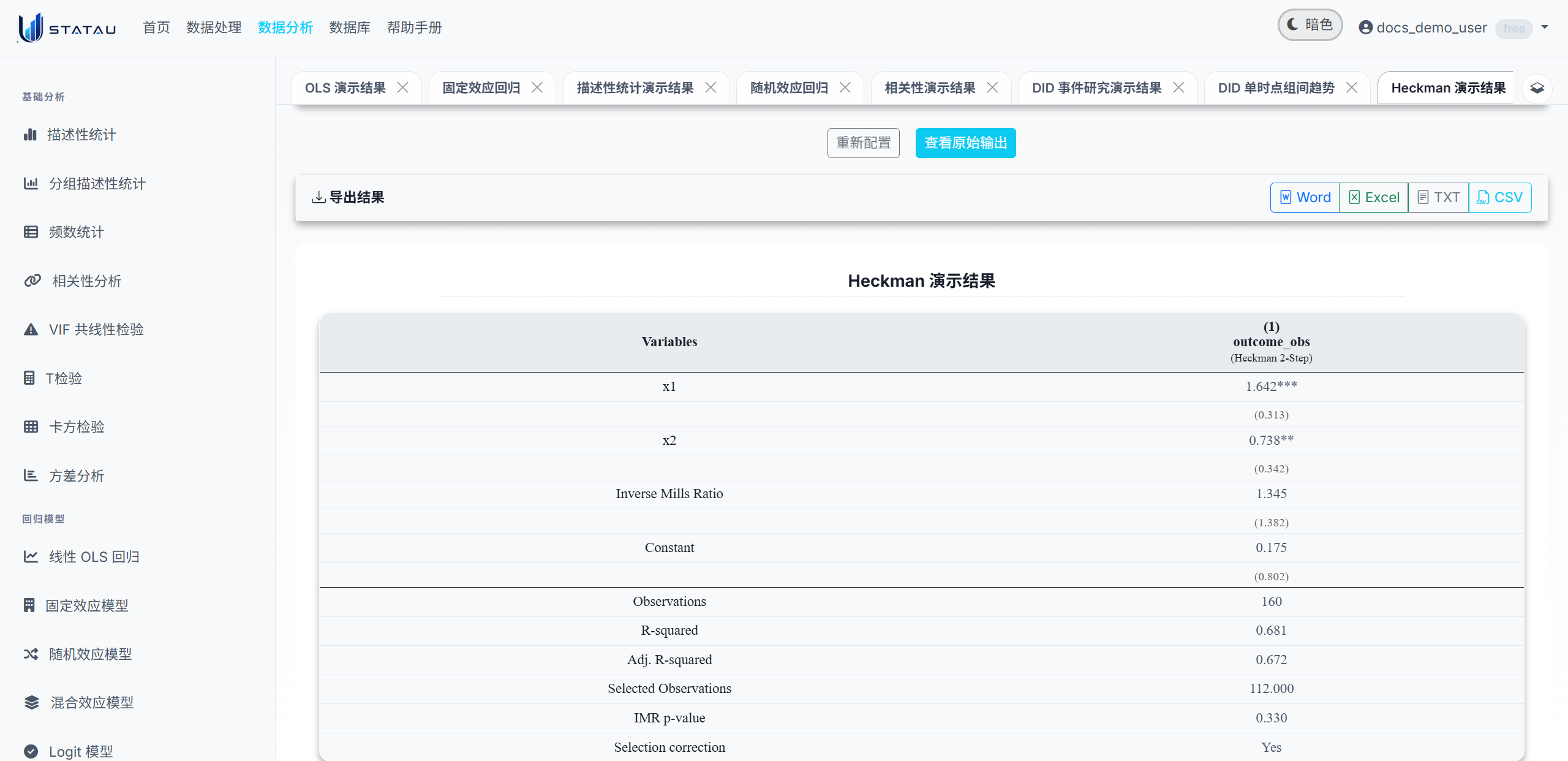Image resolution: width=1568 pixels, height=761 pixels.
Task: Switch to the OLS 演示结果 tab
Action: (345, 88)
